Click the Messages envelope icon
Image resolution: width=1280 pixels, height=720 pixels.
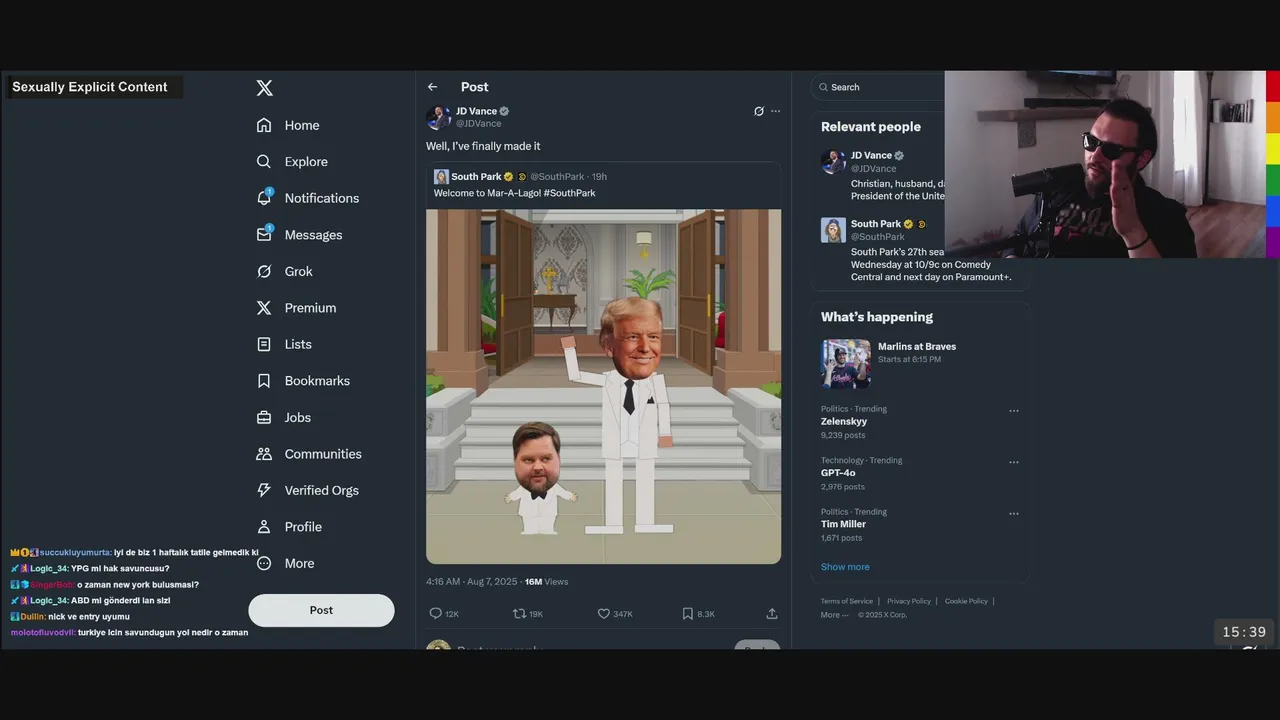click(x=264, y=235)
